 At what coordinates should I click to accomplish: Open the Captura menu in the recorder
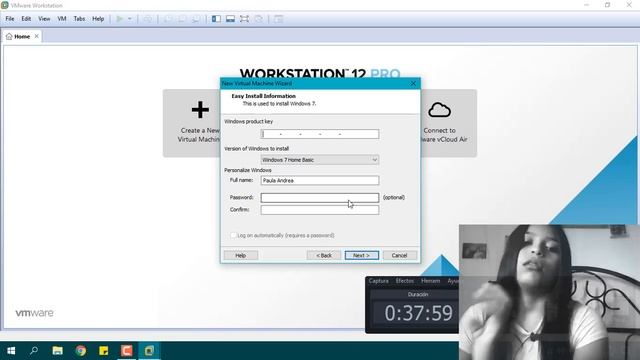tap(378, 281)
